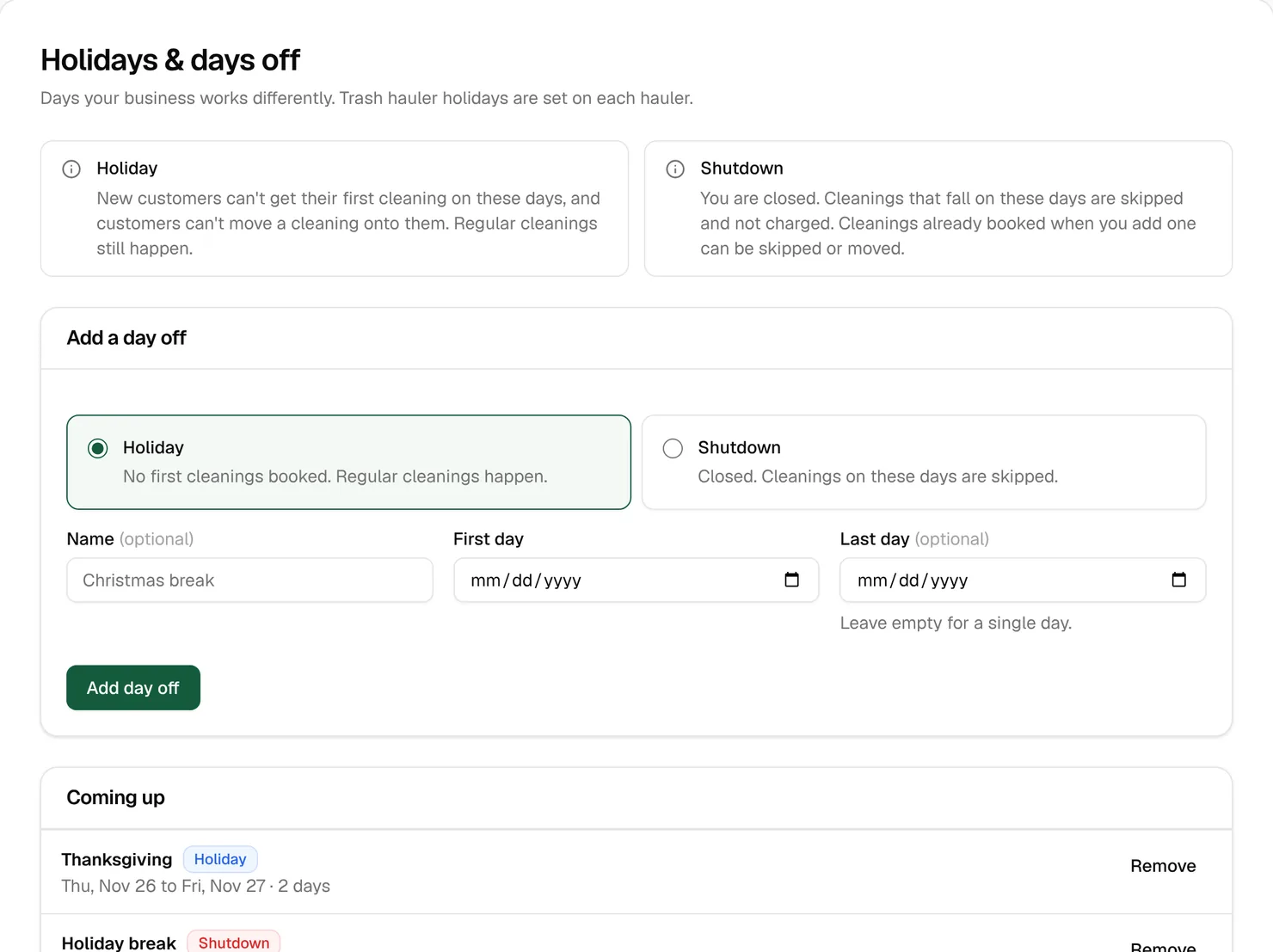Focus the Last day date field

(x=1023, y=580)
